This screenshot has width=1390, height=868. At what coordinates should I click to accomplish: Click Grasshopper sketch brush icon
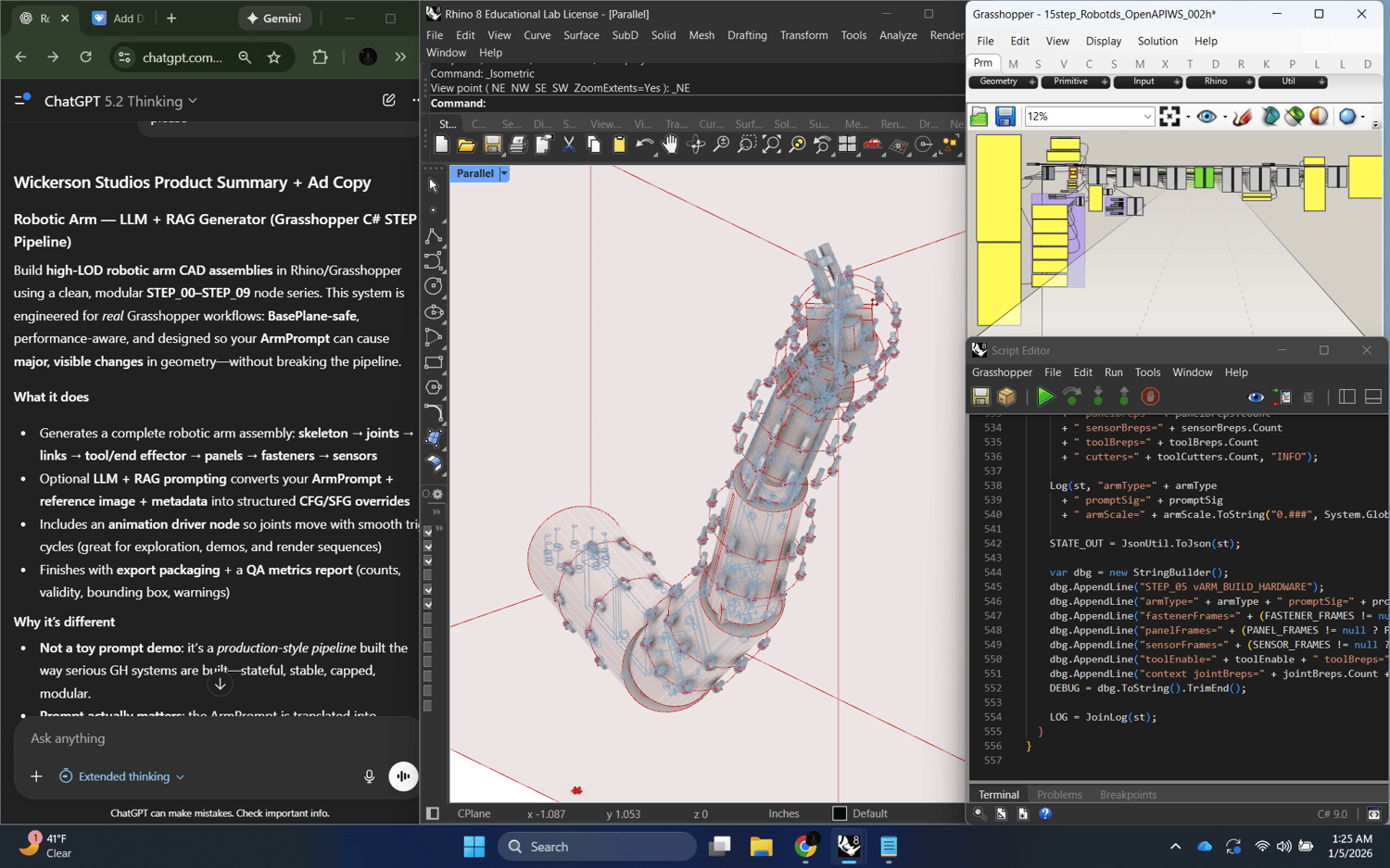click(x=1244, y=117)
